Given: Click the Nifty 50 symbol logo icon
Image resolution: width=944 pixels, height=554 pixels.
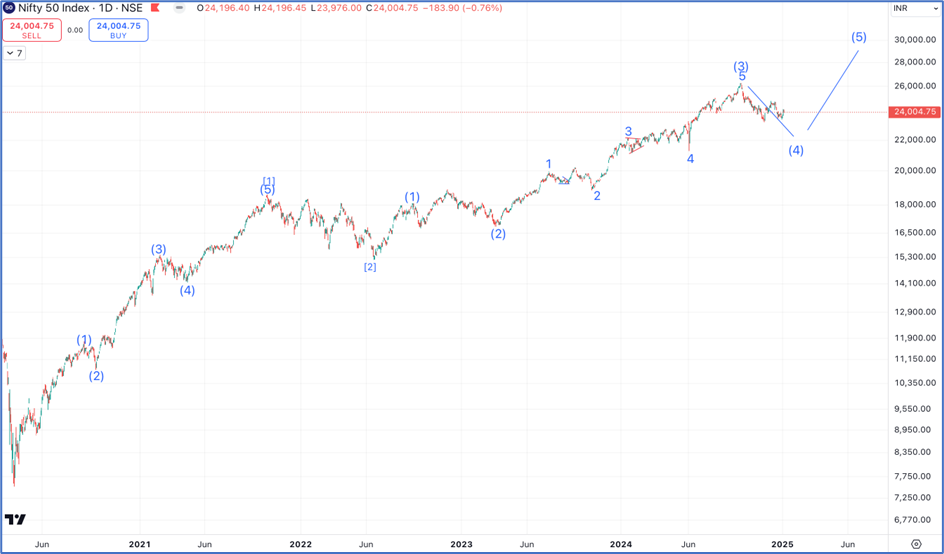Looking at the screenshot, I should click(x=9, y=8).
